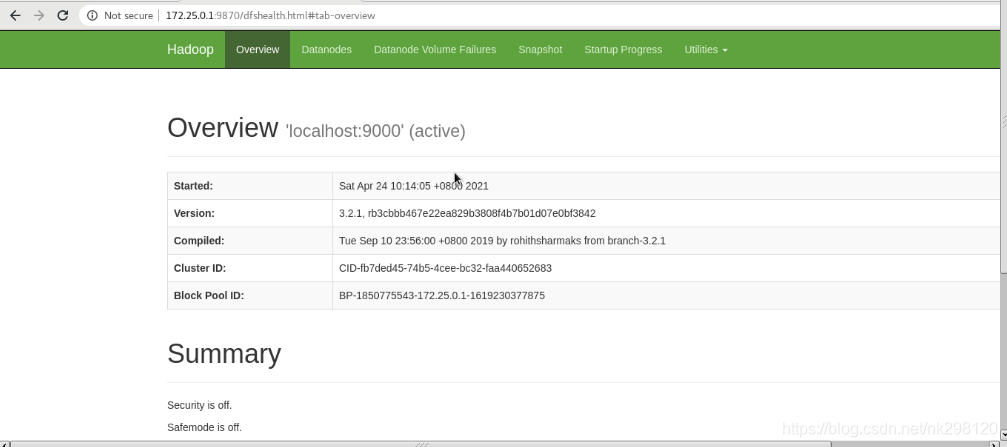
Task: Click the Version value 3.2.1 hash
Action: click(467, 213)
